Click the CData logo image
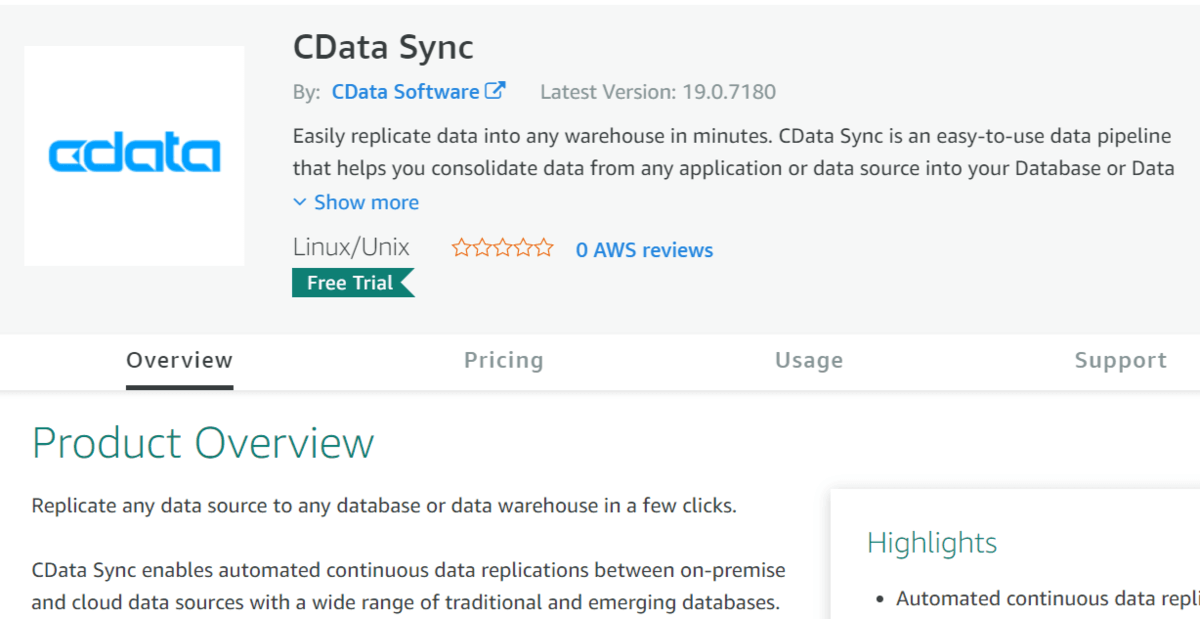 tap(134, 155)
